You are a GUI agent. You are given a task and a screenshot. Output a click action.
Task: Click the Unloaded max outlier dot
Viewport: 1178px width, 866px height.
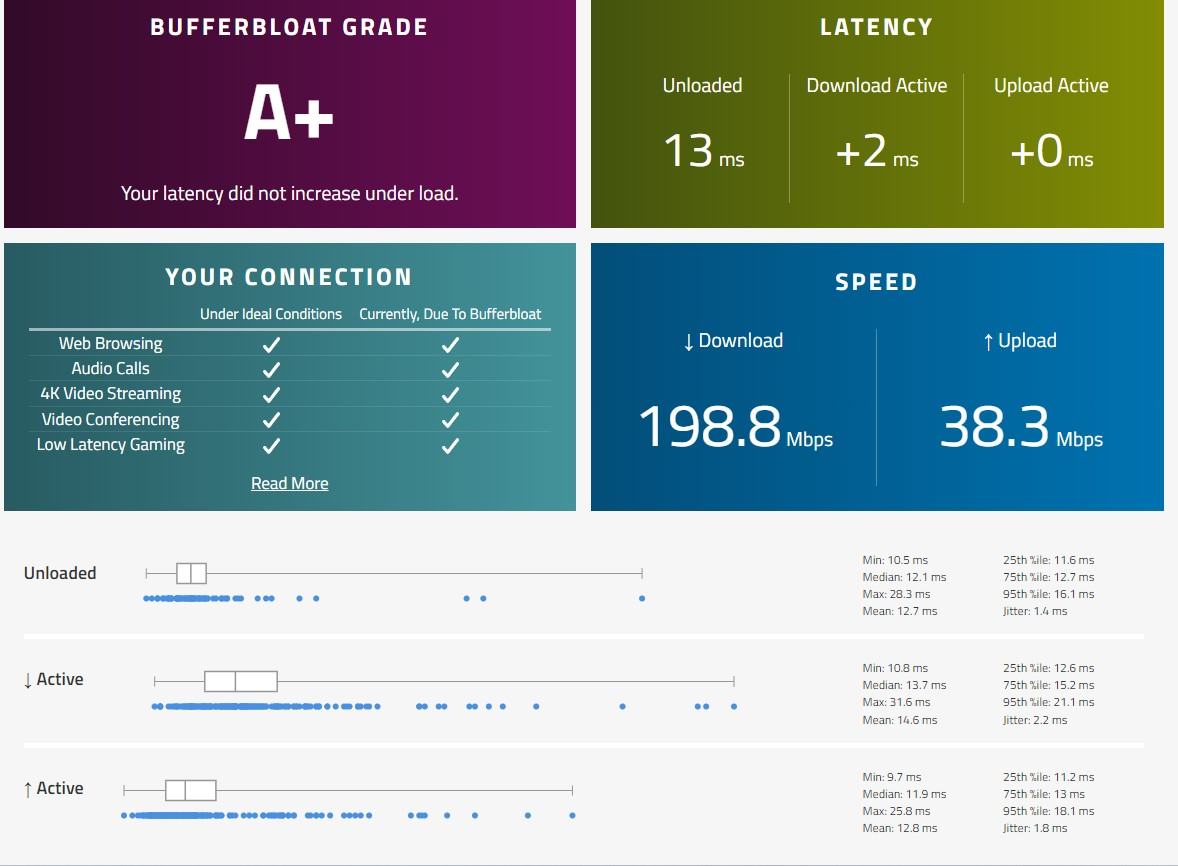[642, 599]
